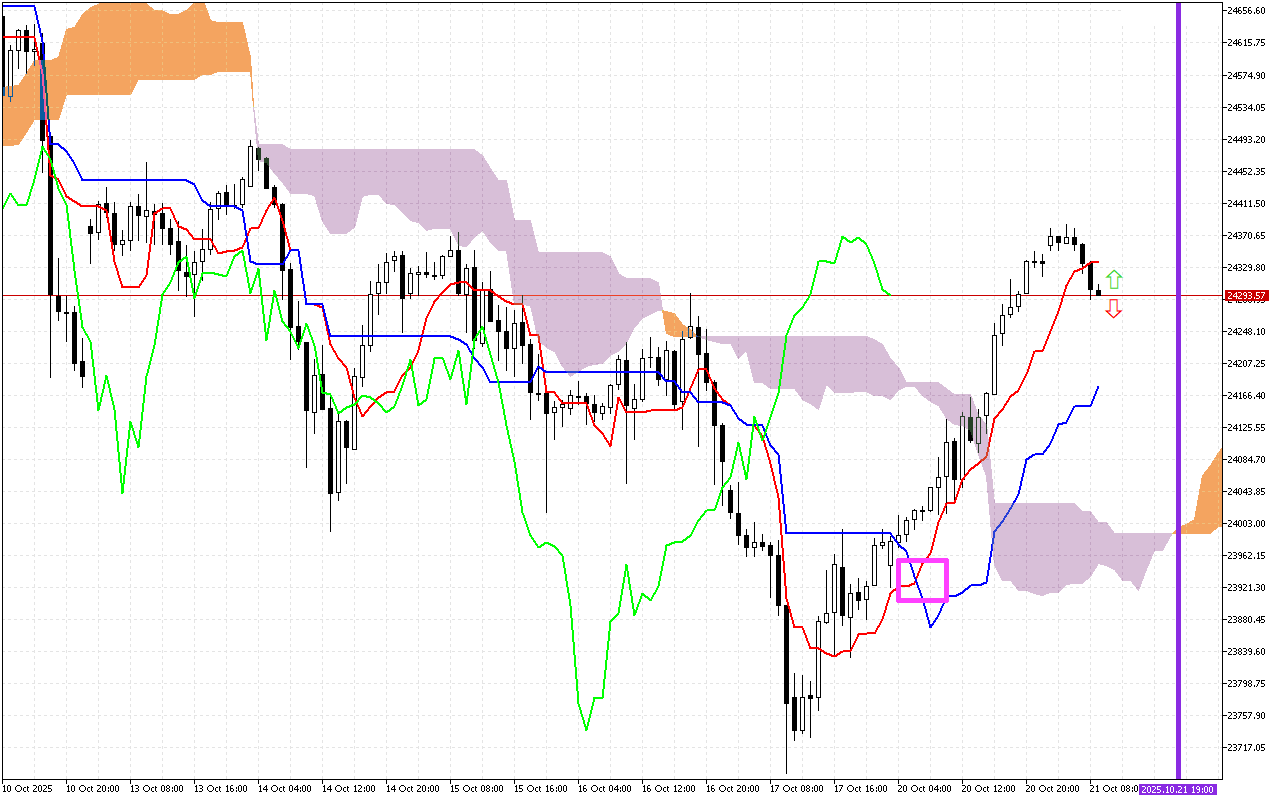Viewport: 1280px width, 800px height.
Task: Click the 24166.40 price axis label
Action: click(x=1246, y=395)
